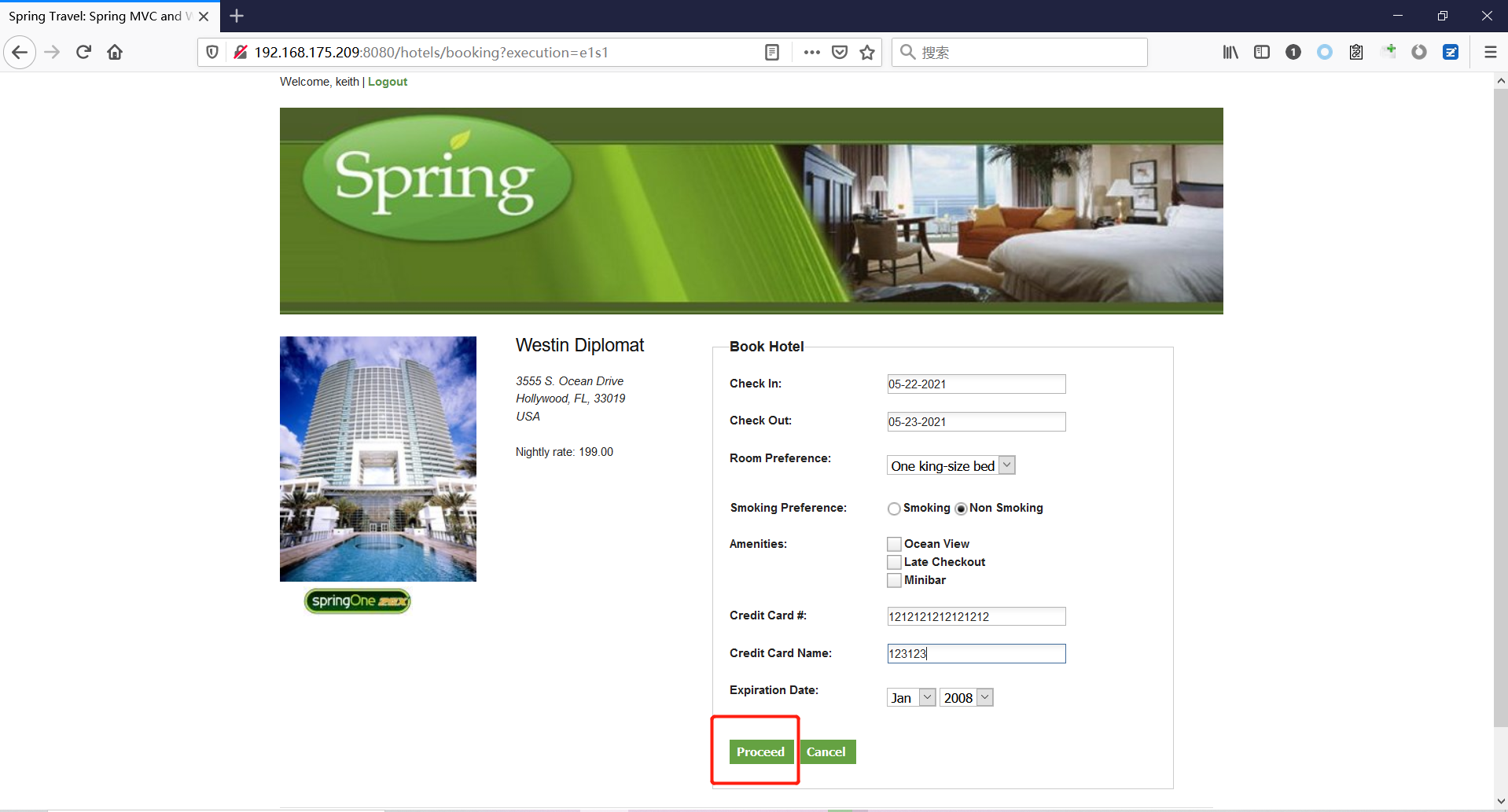
Task: Choose the Non Smoking radio option
Action: tap(961, 509)
